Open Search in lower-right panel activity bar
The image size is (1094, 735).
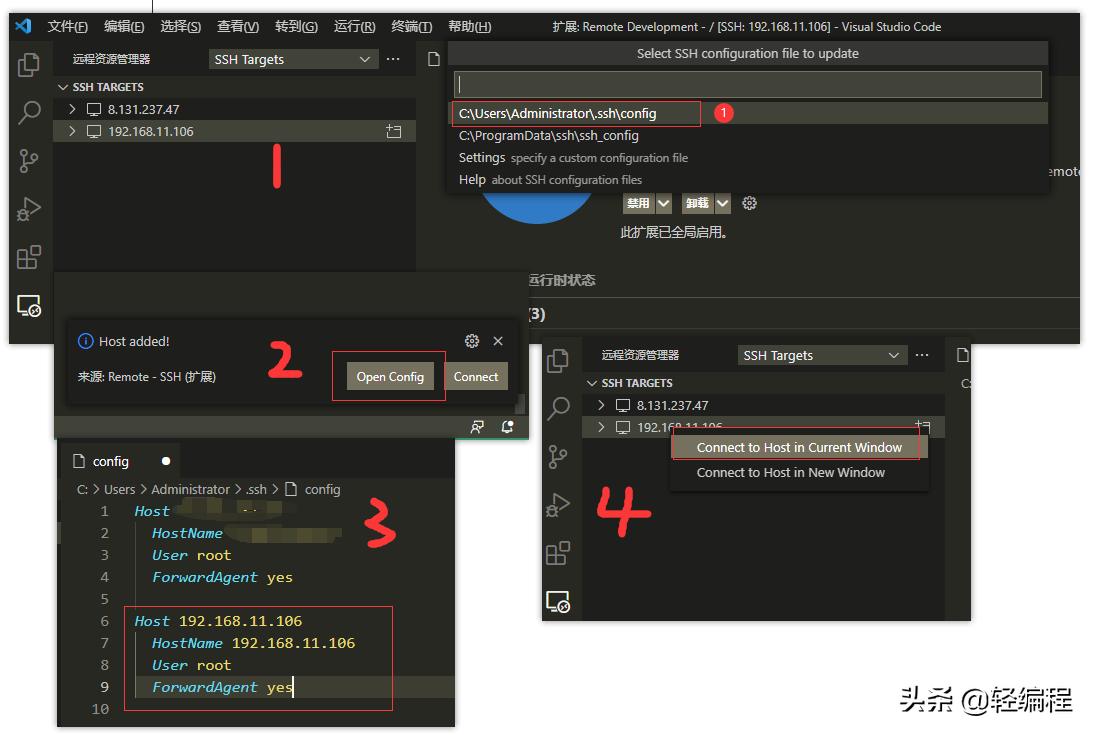point(557,408)
